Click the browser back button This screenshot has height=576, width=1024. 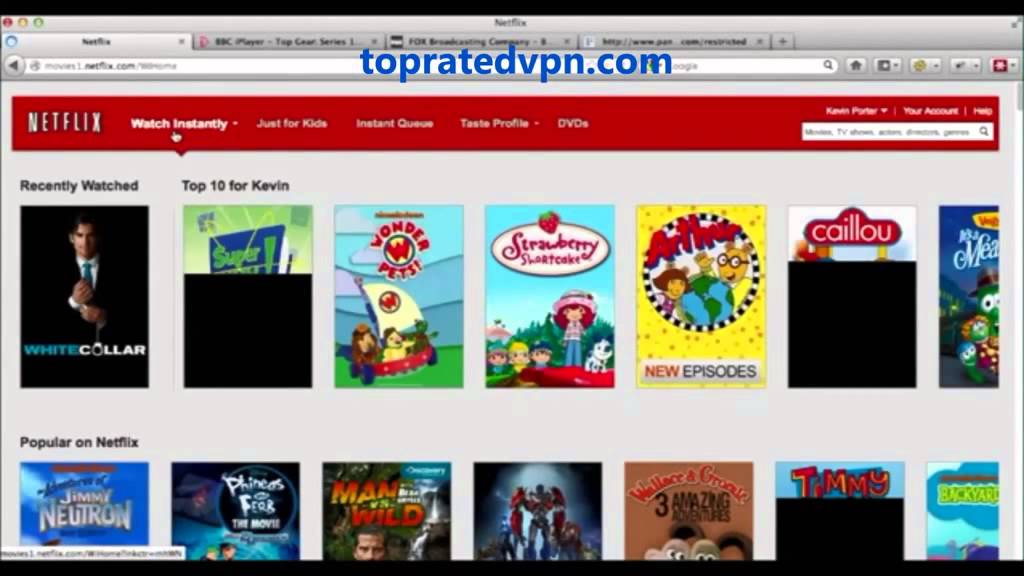[x=13, y=65]
